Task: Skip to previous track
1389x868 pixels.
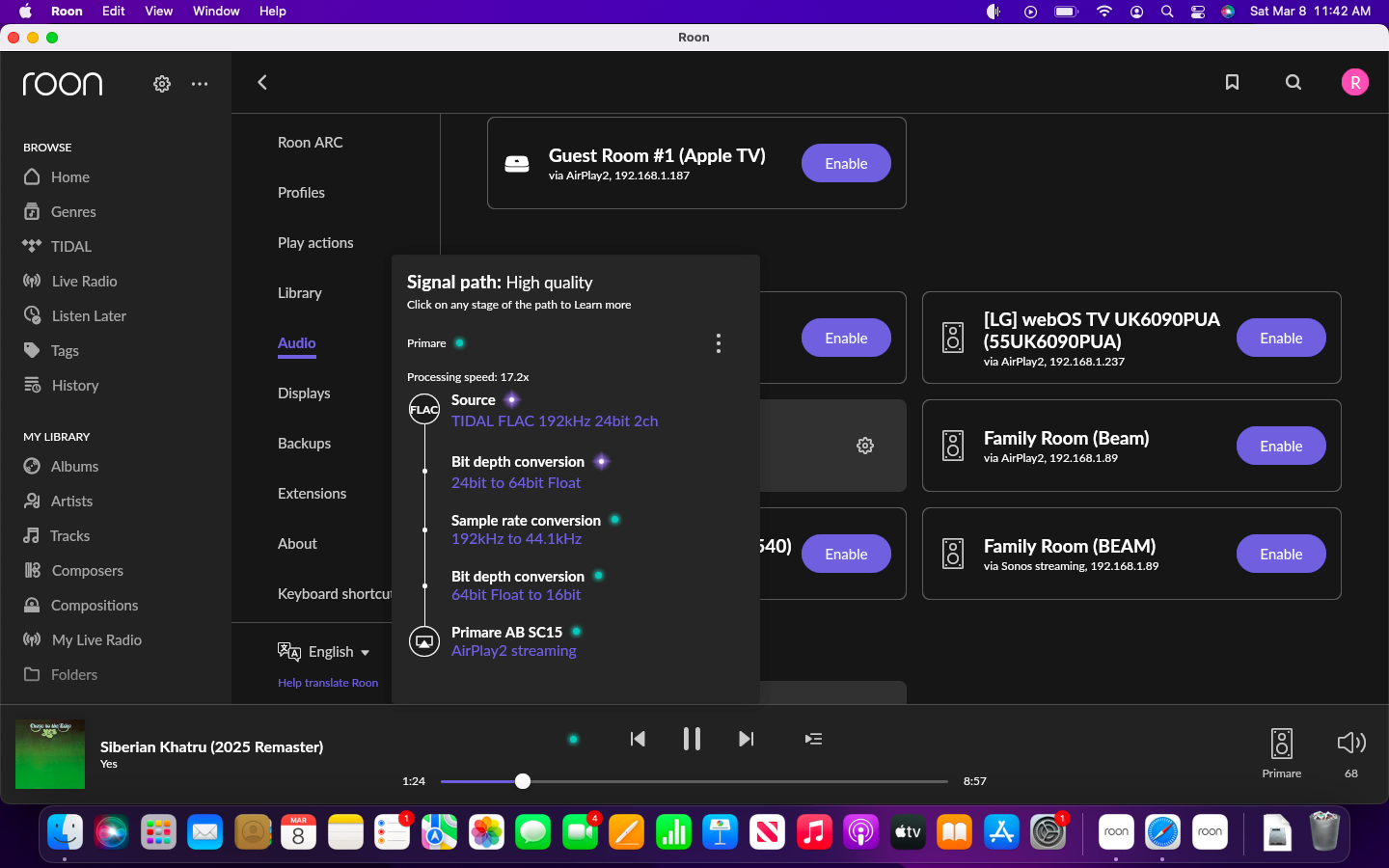Action: pos(638,739)
